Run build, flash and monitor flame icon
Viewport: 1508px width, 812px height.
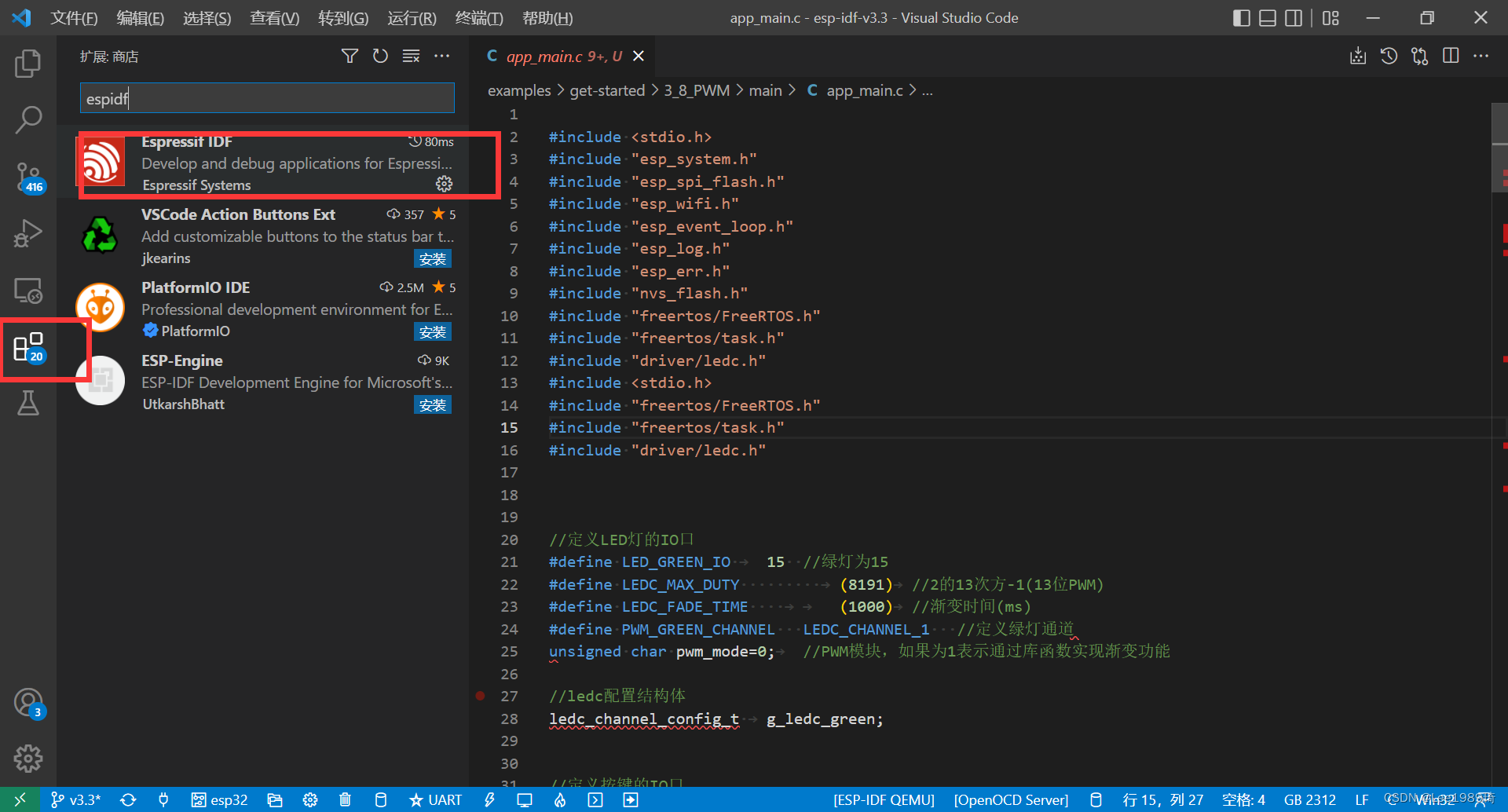(x=559, y=799)
